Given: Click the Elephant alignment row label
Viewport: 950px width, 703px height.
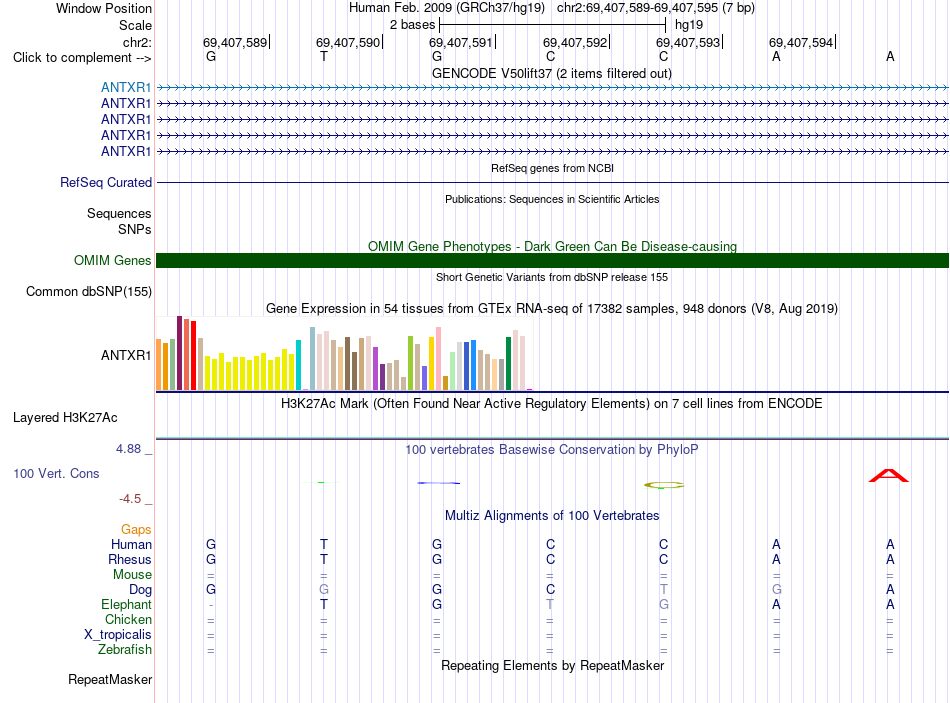Looking at the screenshot, I should tap(126, 604).
